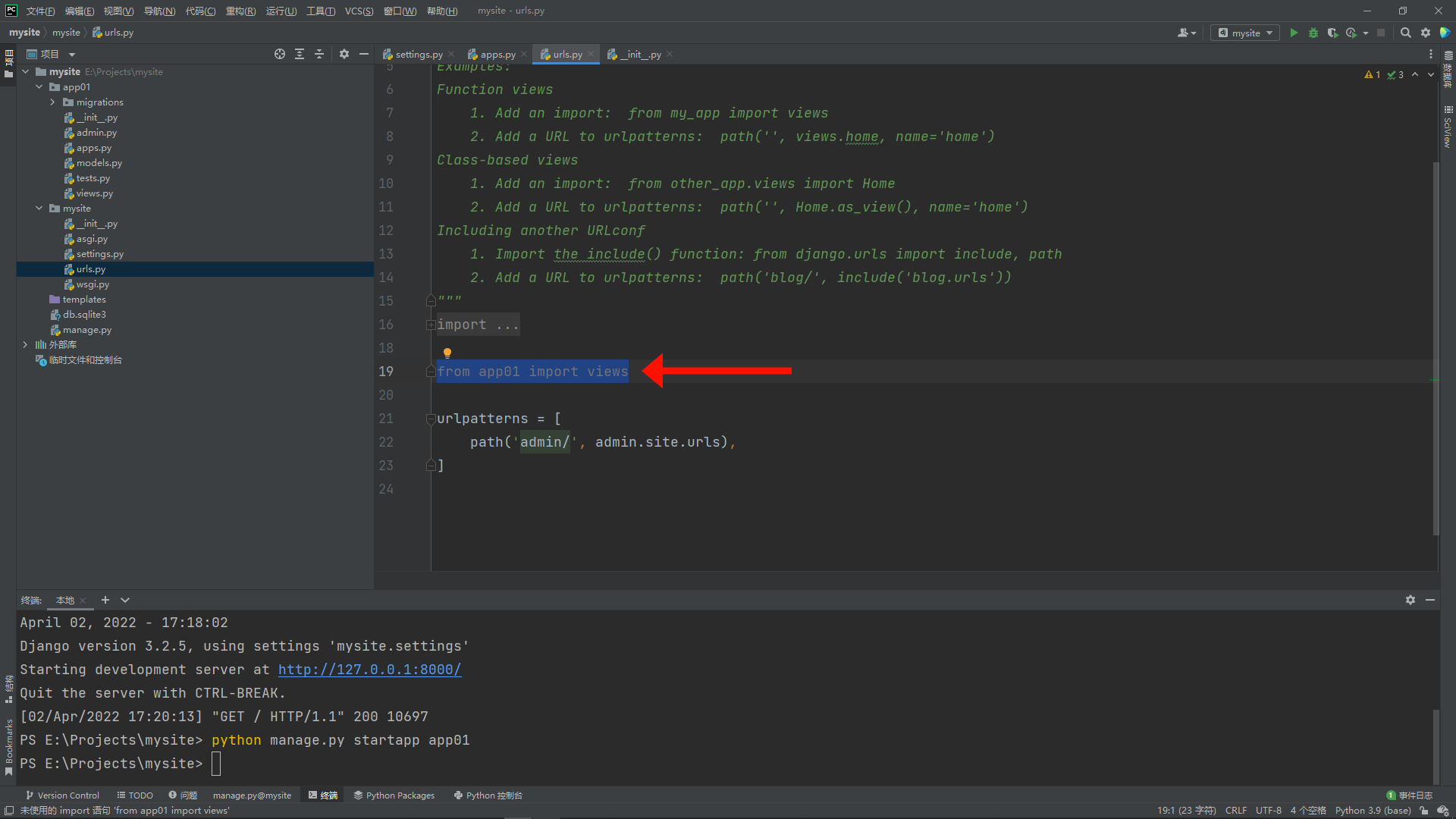This screenshot has width=1456, height=819.
Task: Expand all in project panel
Action: tap(300, 54)
